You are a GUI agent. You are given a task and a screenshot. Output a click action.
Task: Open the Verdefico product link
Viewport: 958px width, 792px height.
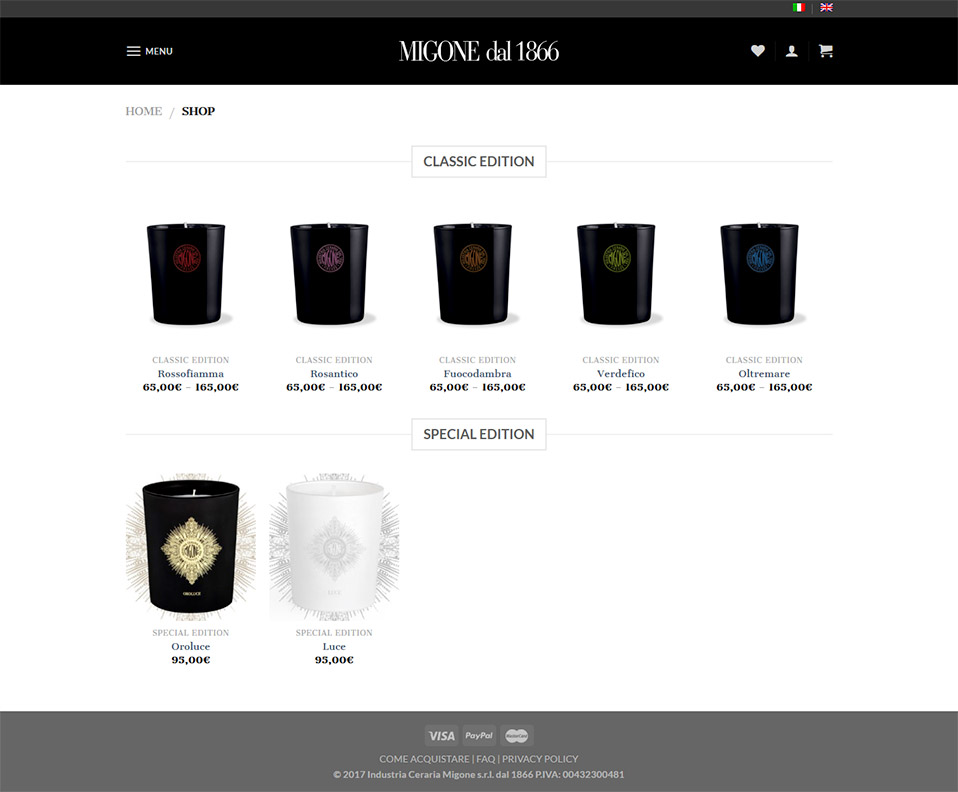pyautogui.click(x=621, y=373)
